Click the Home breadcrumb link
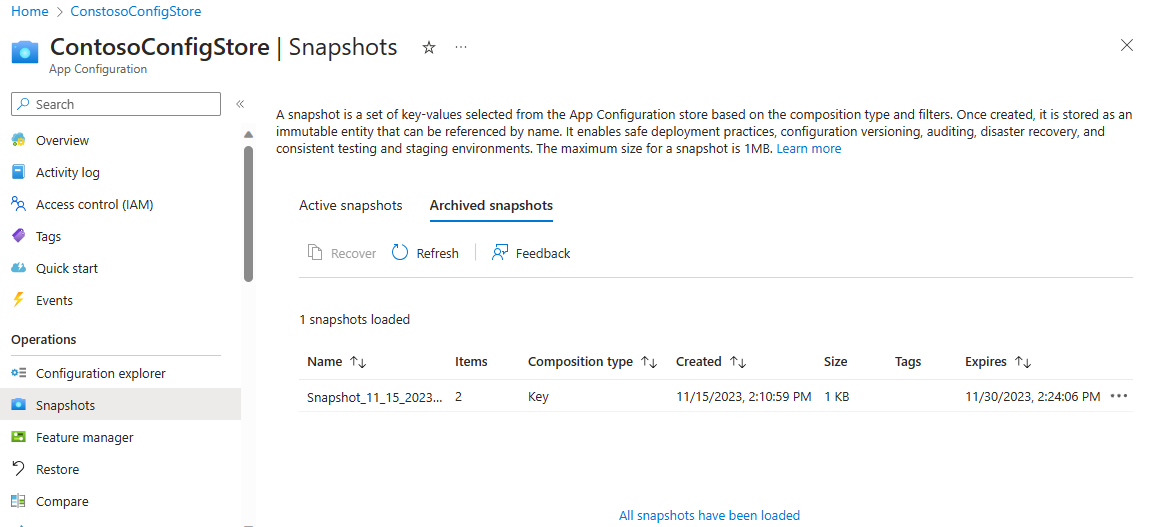This screenshot has height=527, width=1157. [30, 12]
